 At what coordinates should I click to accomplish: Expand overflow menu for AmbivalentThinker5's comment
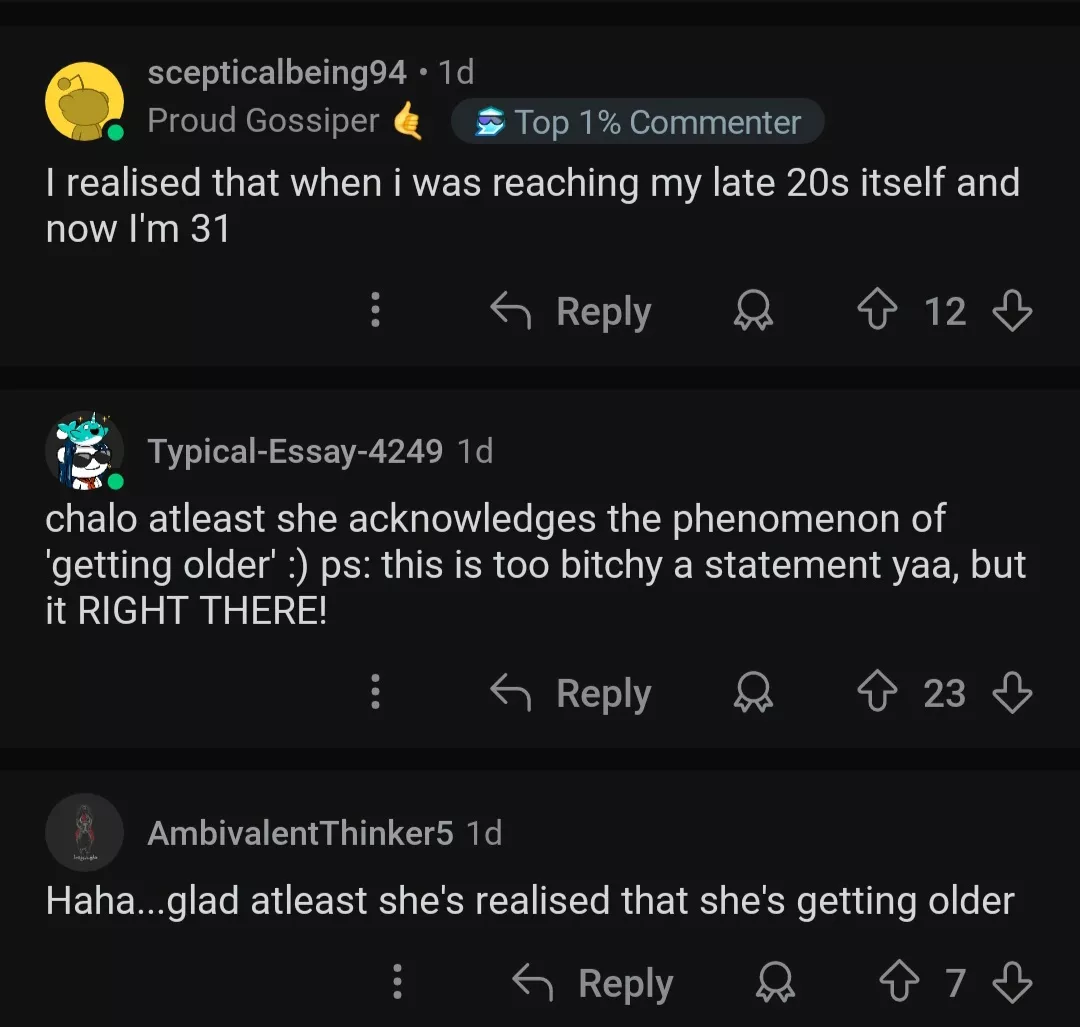click(x=397, y=982)
